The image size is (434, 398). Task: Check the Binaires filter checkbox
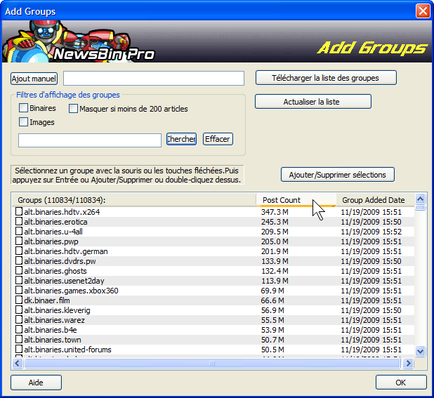point(23,108)
